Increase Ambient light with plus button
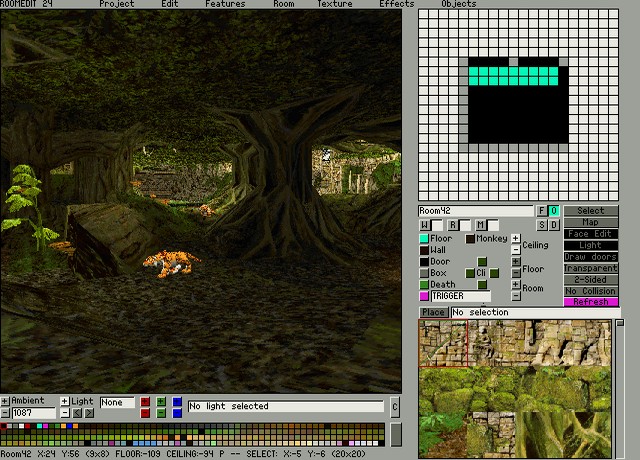This screenshot has height=460, width=640. pyautogui.click(x=5, y=401)
